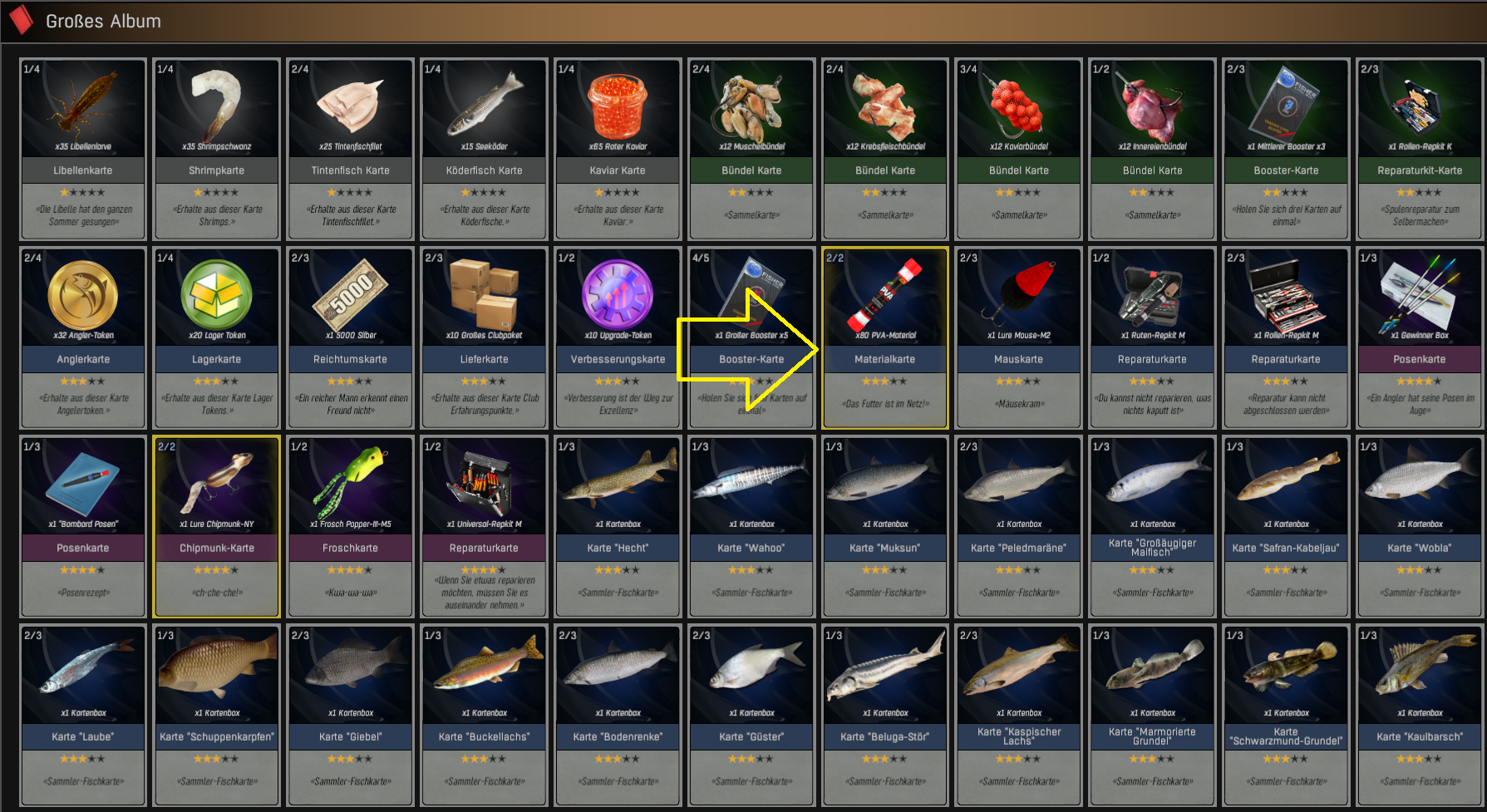Open the Reparaturkit-Karte Rollen-Repkit K card
The width and height of the screenshot is (1487, 812).
coord(1420,150)
